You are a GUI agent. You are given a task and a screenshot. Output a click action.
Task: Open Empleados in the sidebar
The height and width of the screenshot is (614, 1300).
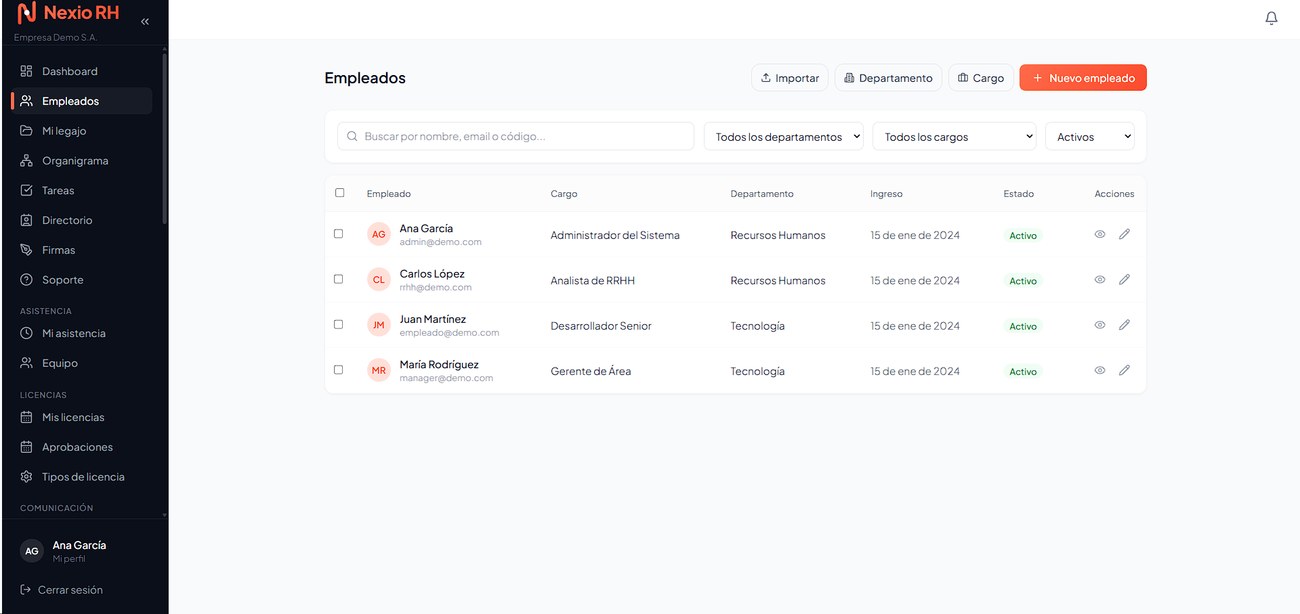pyautogui.click(x=82, y=101)
